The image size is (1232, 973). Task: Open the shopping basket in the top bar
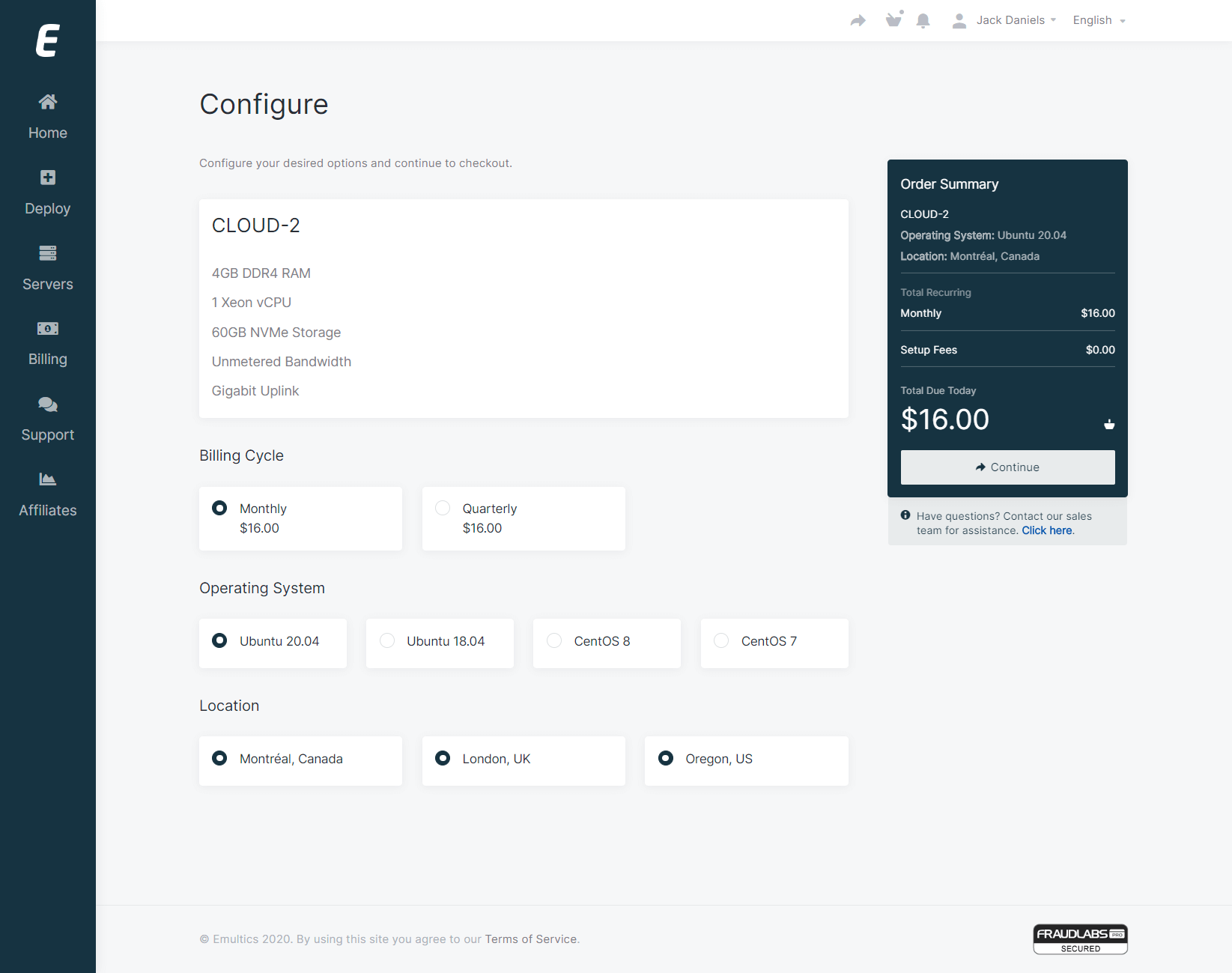[x=893, y=19]
